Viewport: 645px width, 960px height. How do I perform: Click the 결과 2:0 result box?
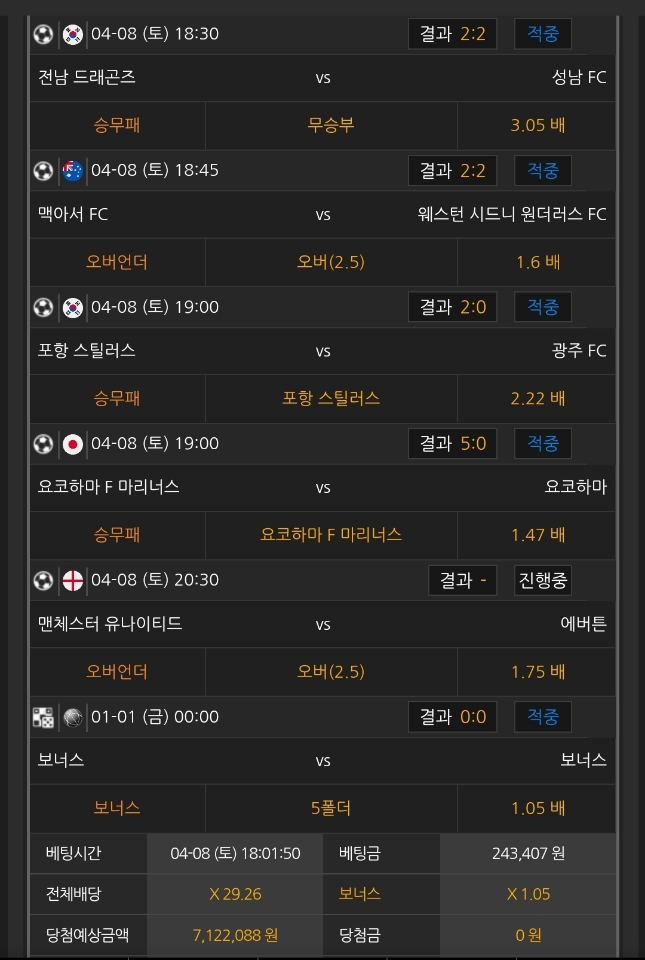[452, 307]
